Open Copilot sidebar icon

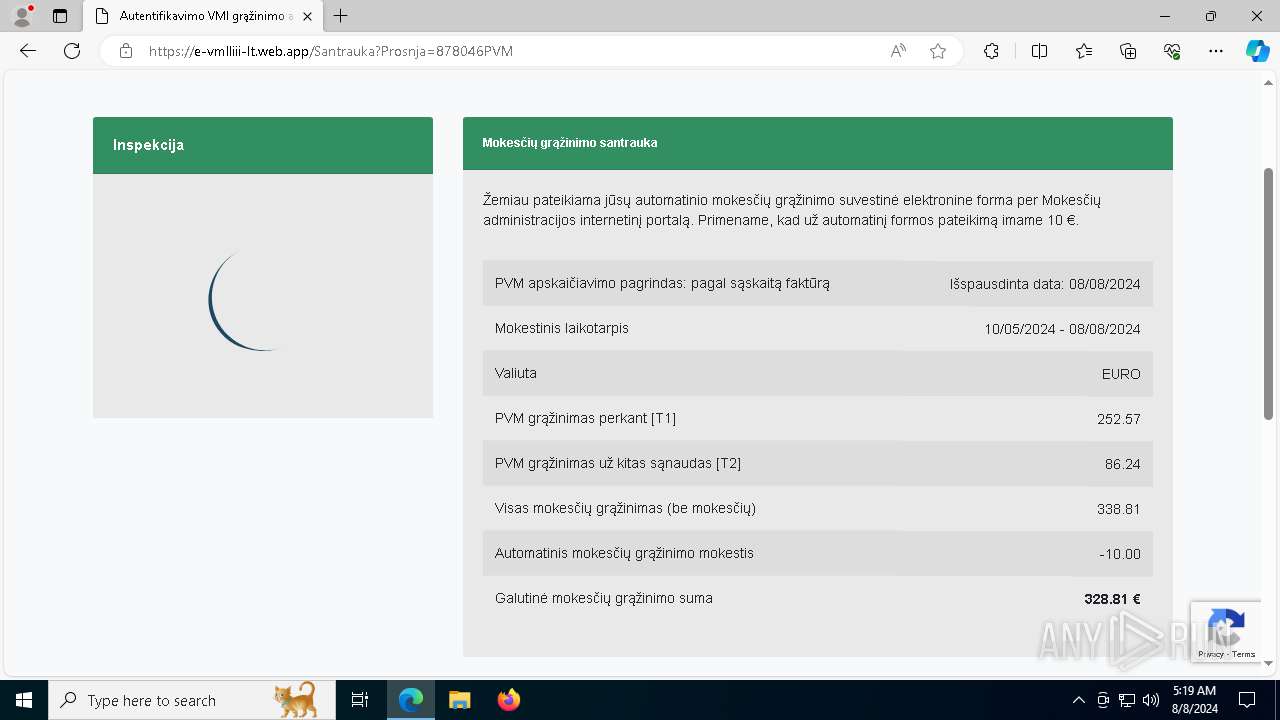1257,51
